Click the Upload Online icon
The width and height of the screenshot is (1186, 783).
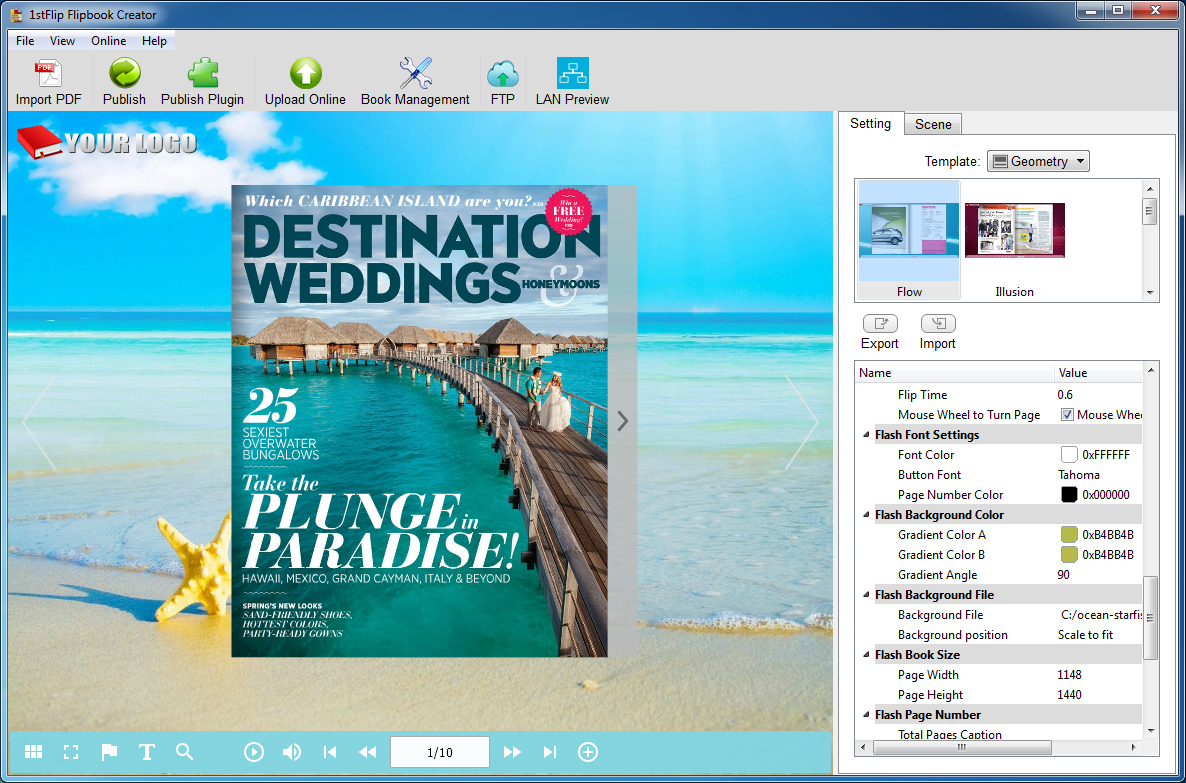(x=305, y=75)
